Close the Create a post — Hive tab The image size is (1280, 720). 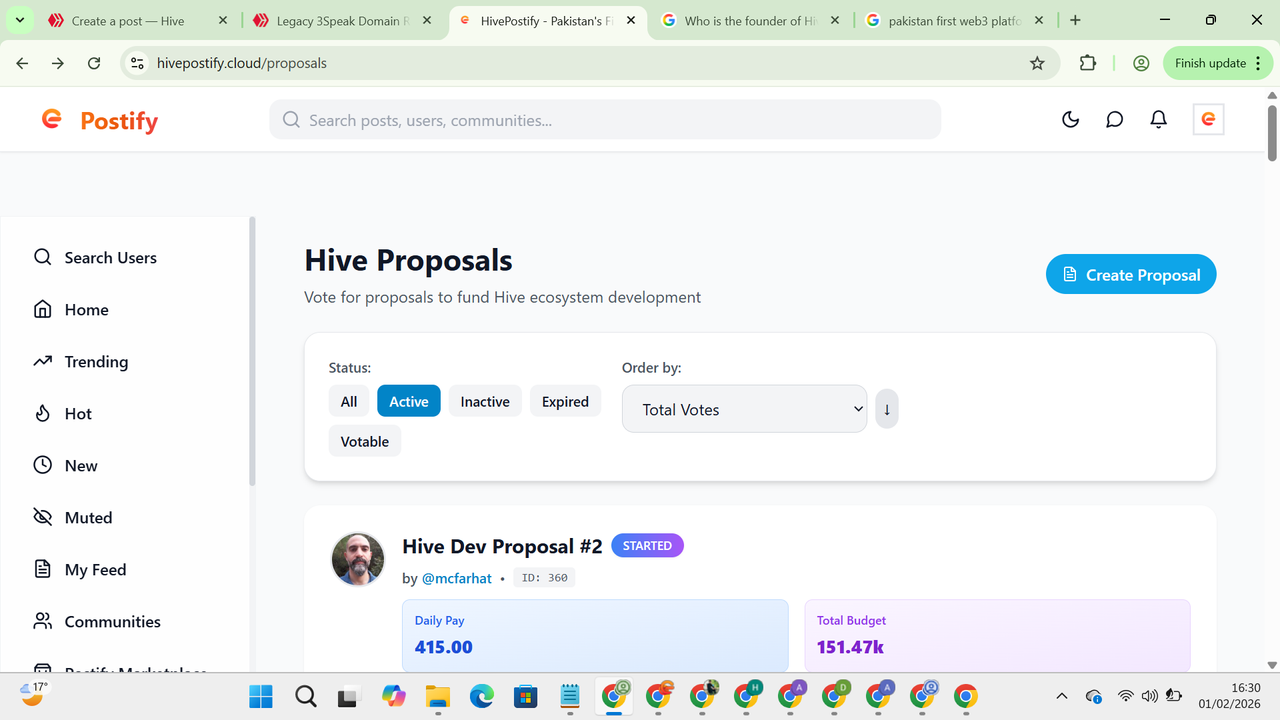tap(223, 21)
